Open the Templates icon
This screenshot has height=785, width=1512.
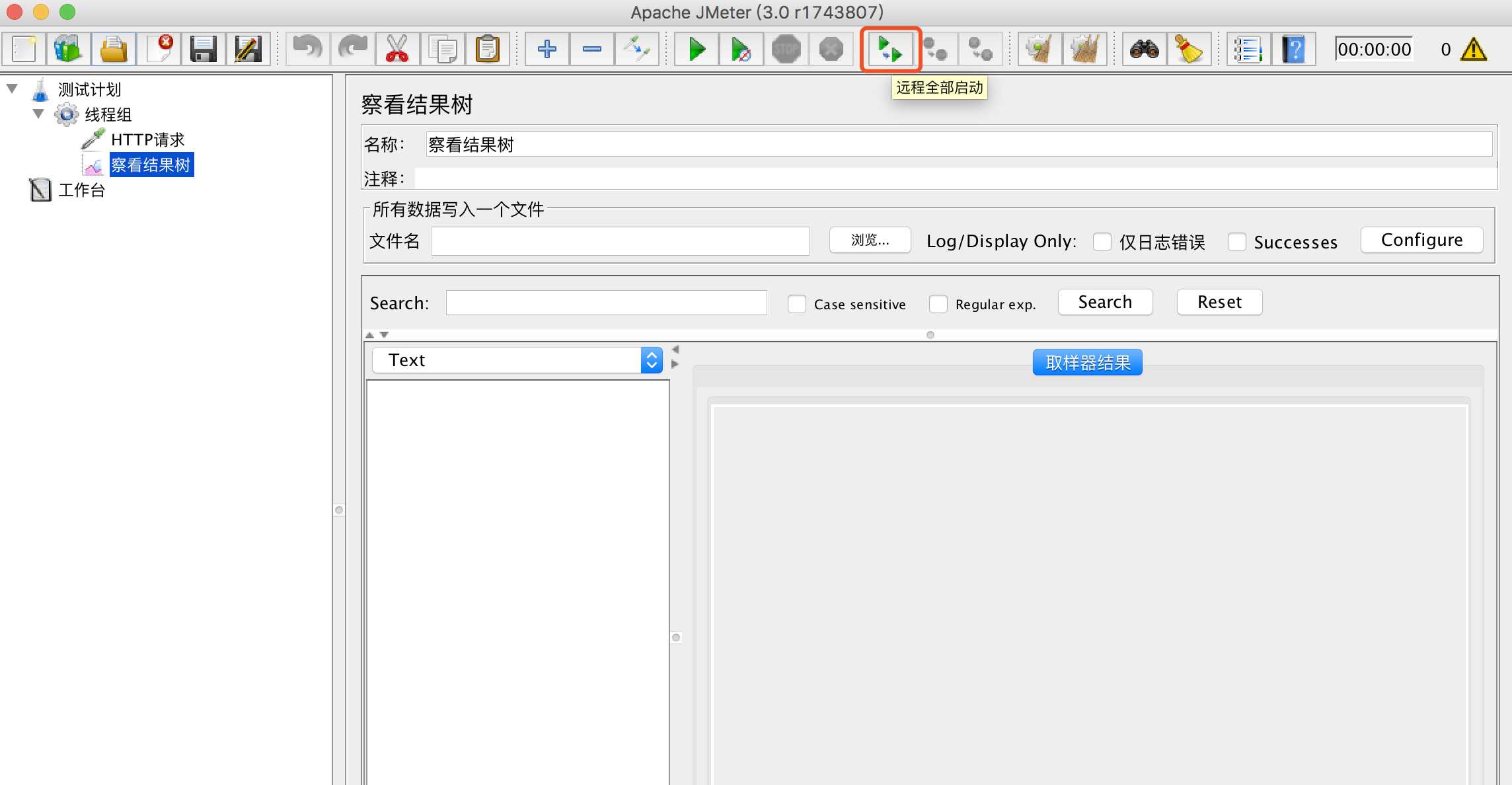tap(68, 49)
